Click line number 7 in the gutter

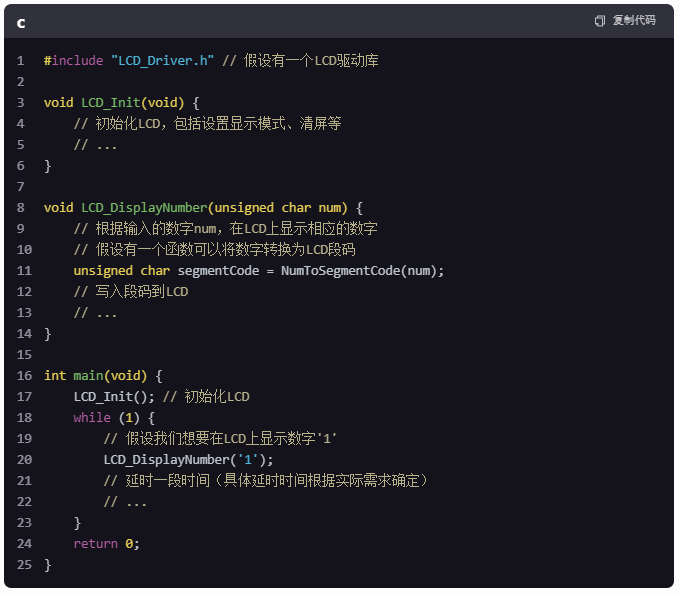click(20, 187)
